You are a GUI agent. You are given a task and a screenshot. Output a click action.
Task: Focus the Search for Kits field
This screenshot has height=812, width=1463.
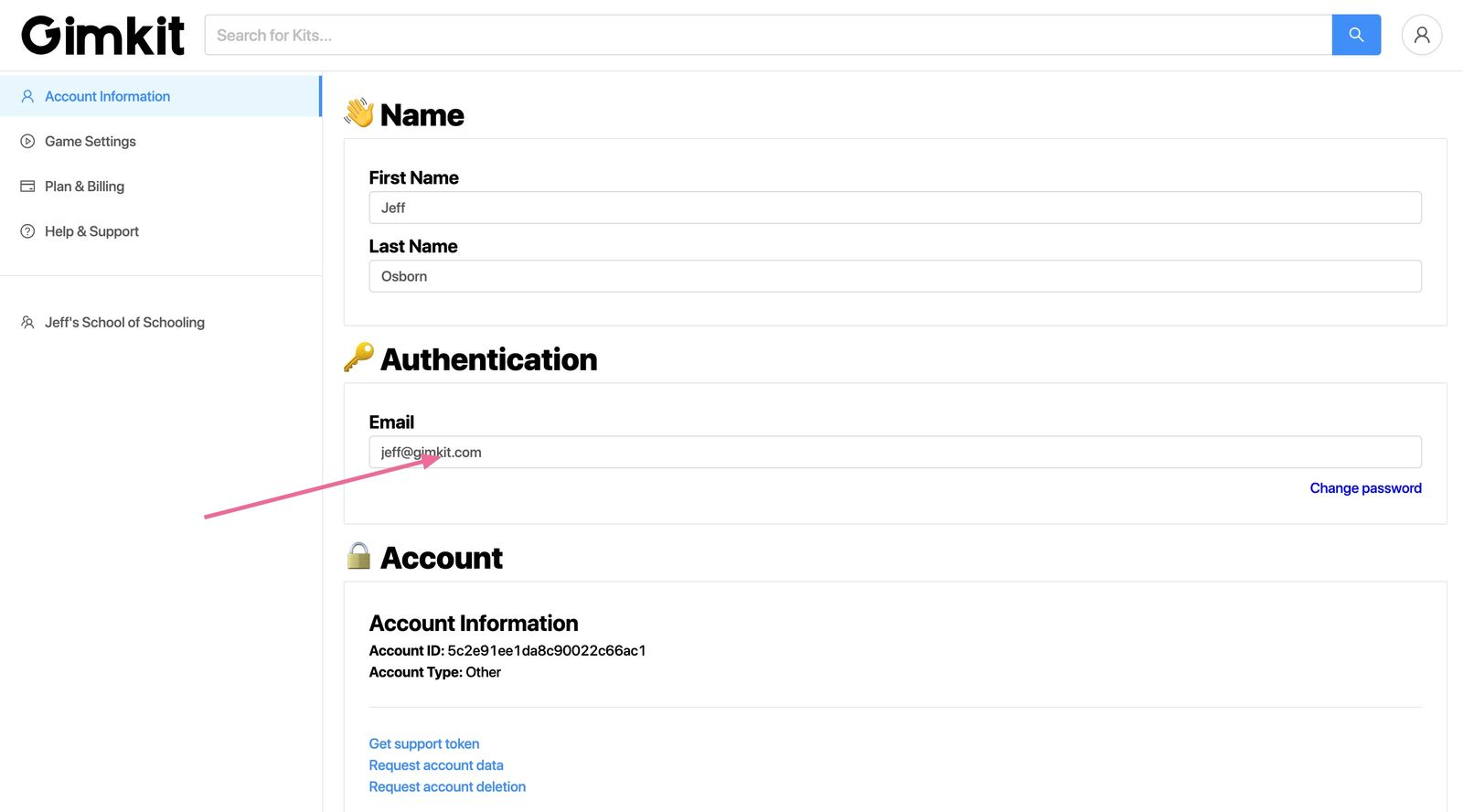(768, 35)
